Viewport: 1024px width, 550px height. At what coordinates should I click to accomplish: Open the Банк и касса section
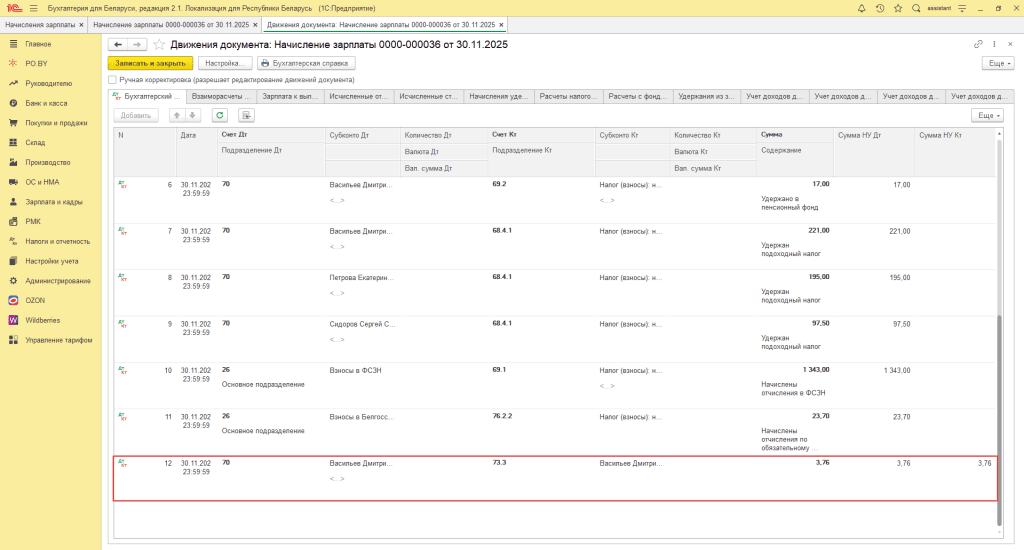coord(46,103)
